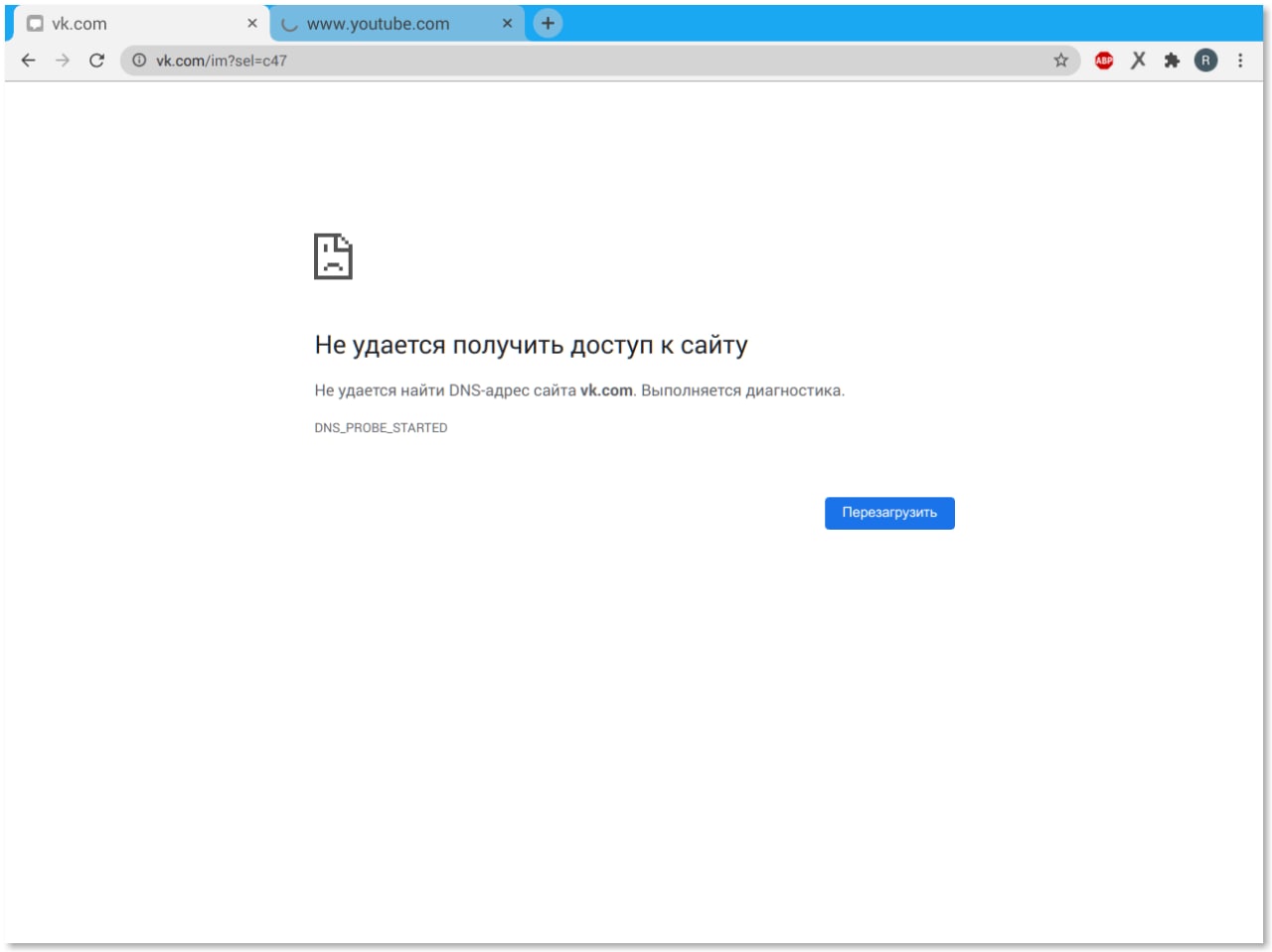Bookmark this page with the star icon
The width and height of the screenshot is (1272, 952).
[x=1061, y=61]
